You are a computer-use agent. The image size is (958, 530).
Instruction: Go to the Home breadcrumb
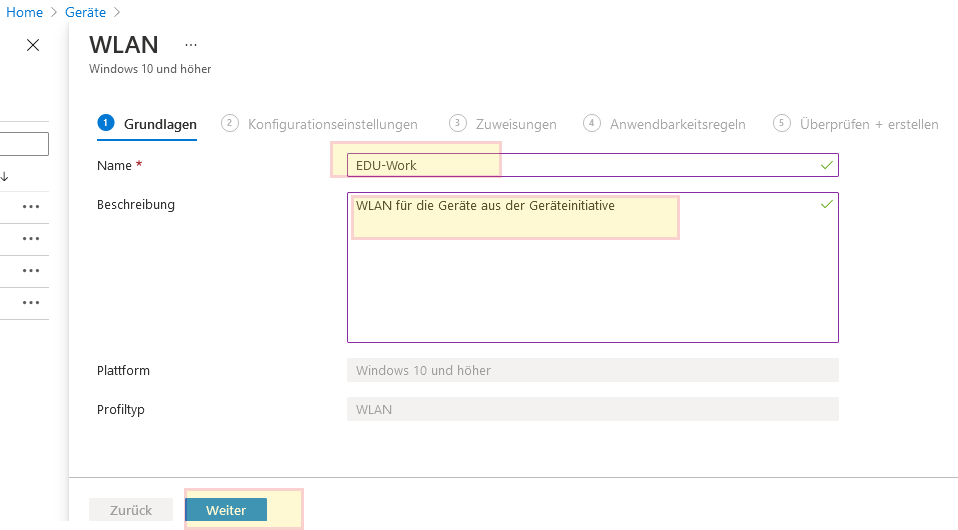(x=25, y=12)
